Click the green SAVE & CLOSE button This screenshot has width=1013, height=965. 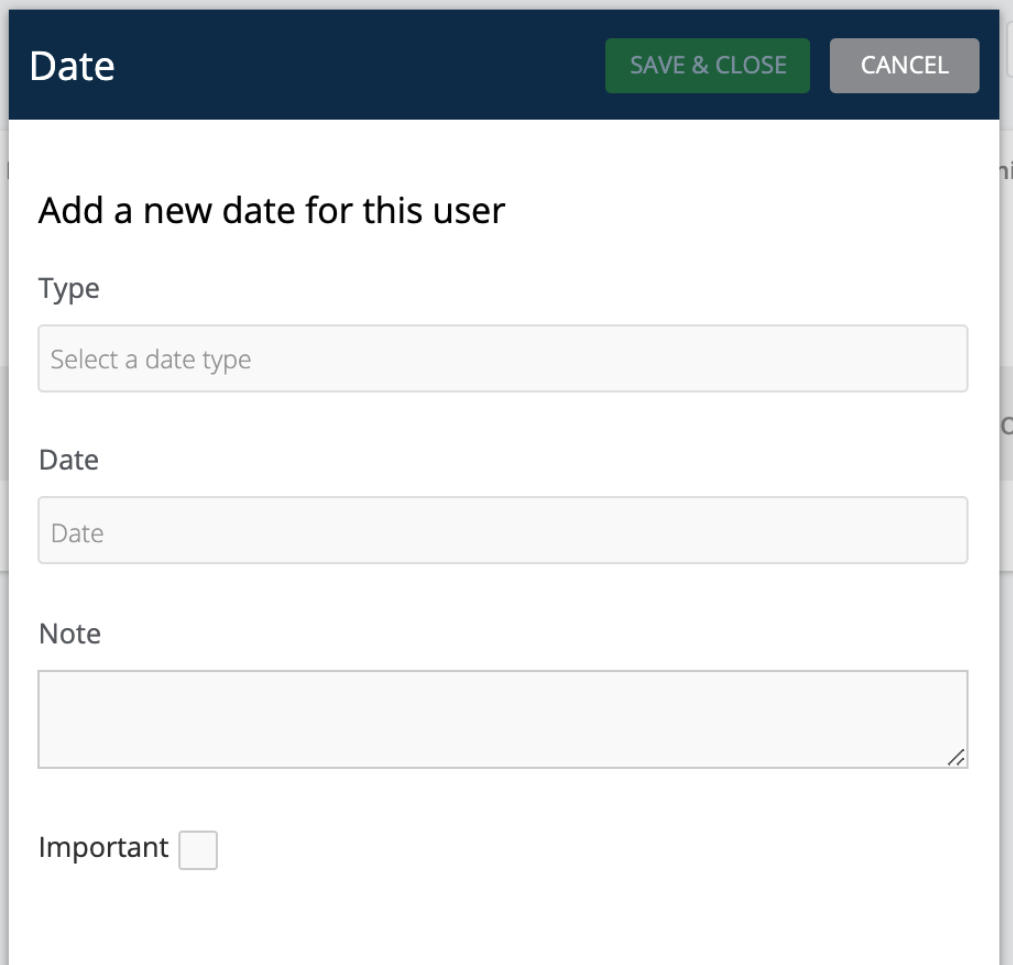(707, 65)
